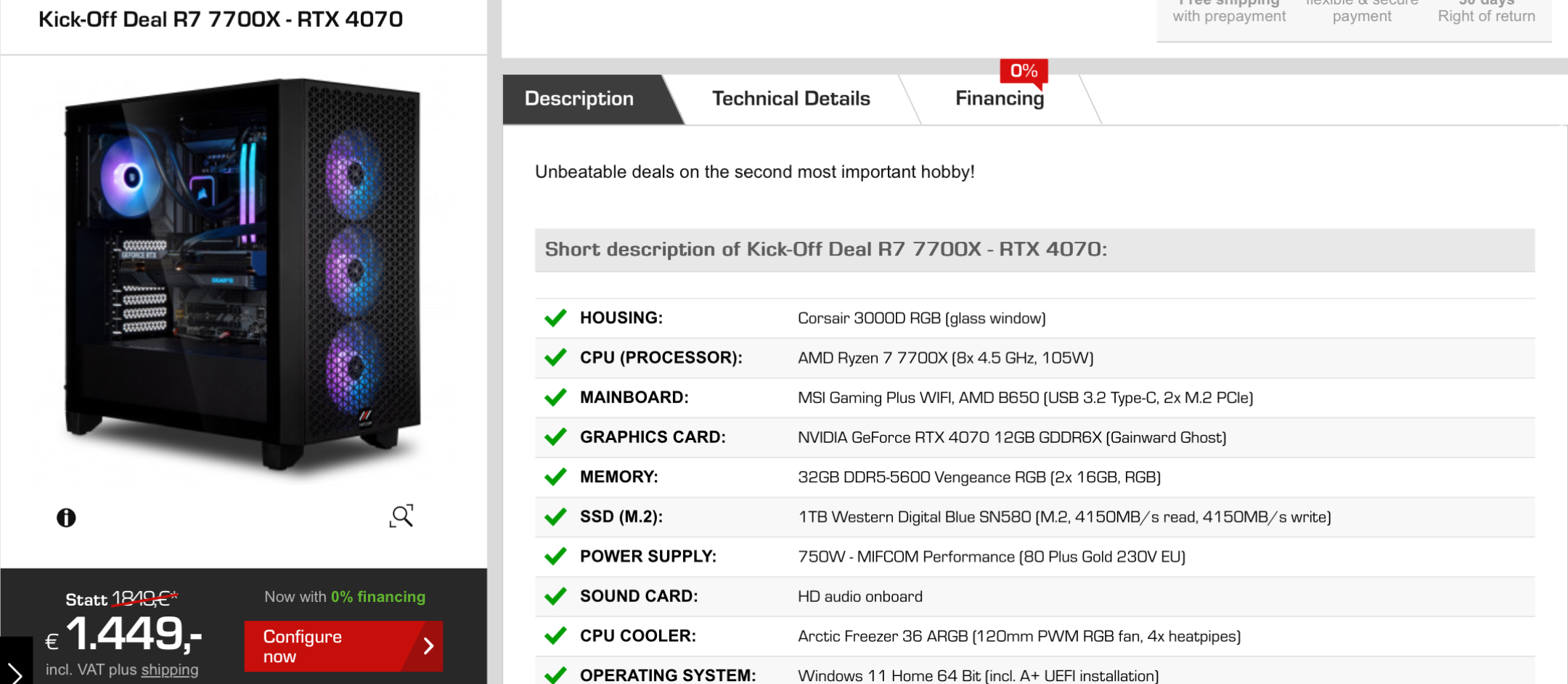Screen dimensions: 1568x684
Task: Click the NVIDIA GeForce RTX 4070 graphics card value
Action: [1012, 437]
